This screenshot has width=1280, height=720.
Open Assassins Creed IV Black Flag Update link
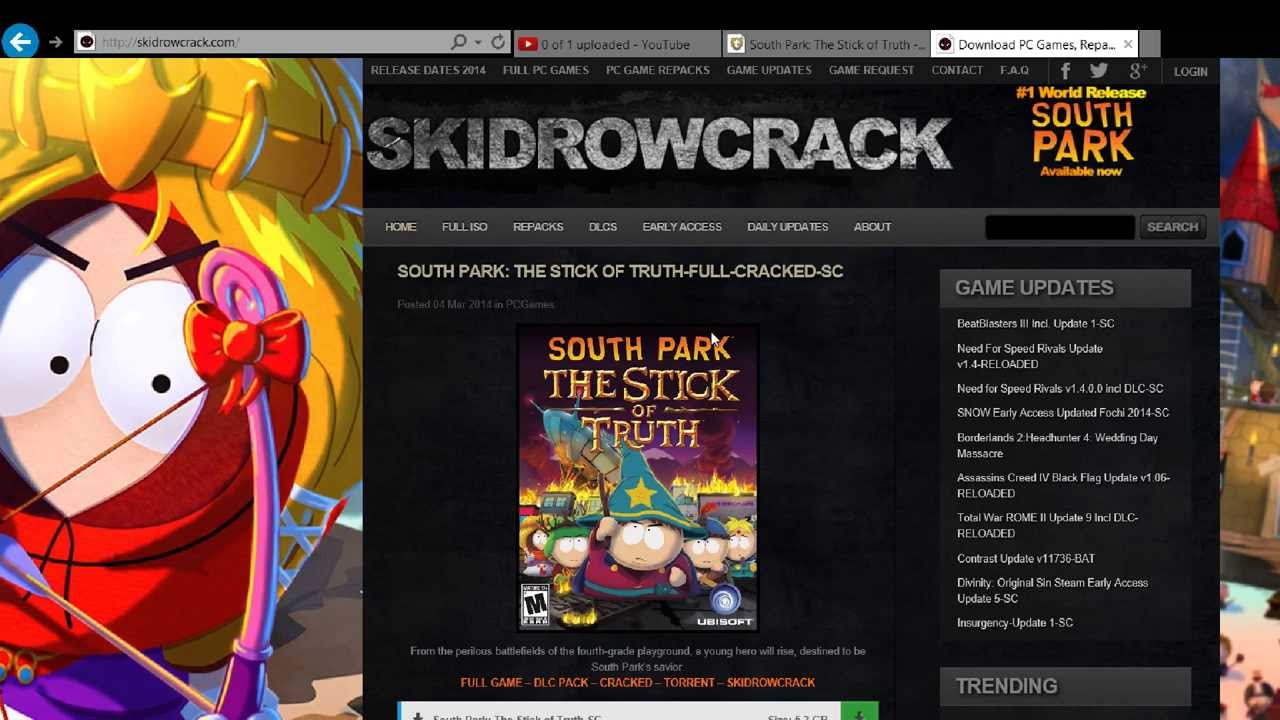pyautogui.click(x=1063, y=485)
